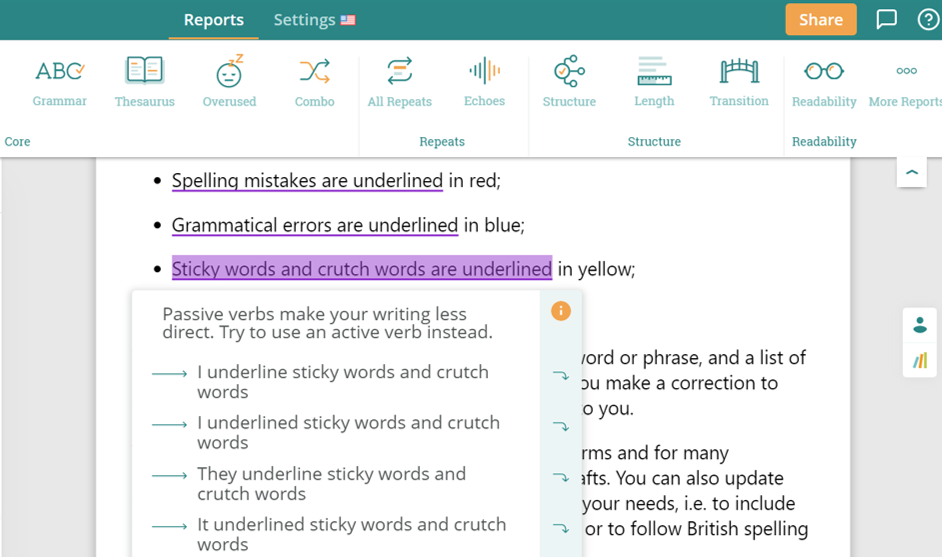Click curved arrow beside 'They underline sticky words'
The image size is (942, 557).
(x=561, y=477)
